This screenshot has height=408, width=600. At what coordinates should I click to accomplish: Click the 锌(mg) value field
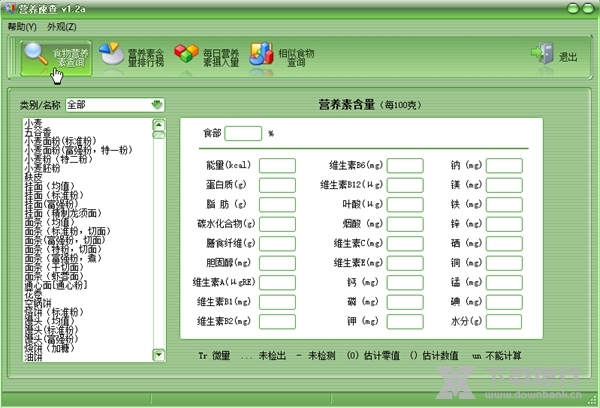[504, 224]
